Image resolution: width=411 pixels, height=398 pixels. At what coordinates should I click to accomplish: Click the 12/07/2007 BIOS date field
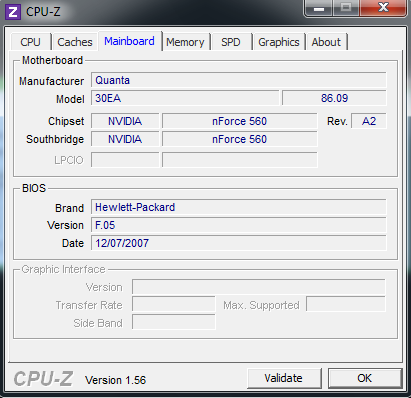(239, 243)
